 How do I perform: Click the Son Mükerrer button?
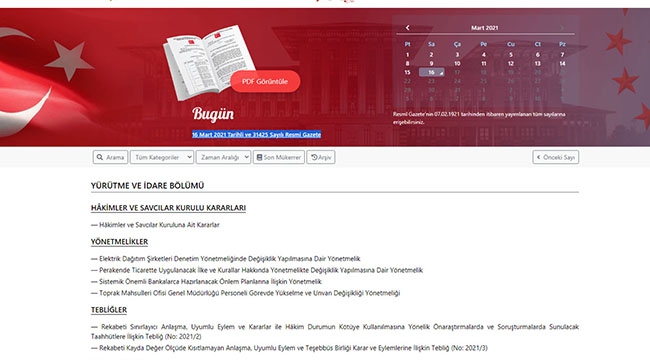(279, 157)
